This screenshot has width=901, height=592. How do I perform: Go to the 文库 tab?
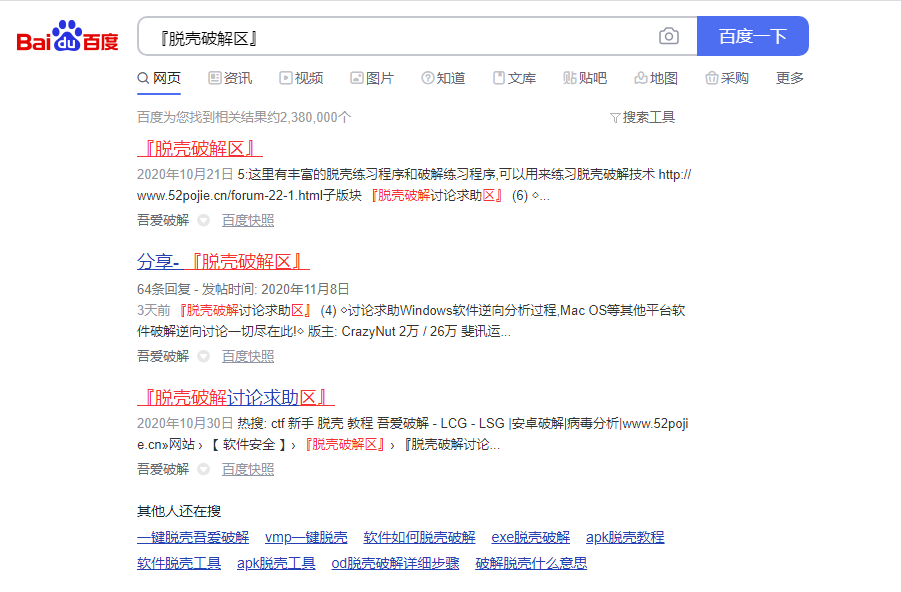tap(514, 78)
